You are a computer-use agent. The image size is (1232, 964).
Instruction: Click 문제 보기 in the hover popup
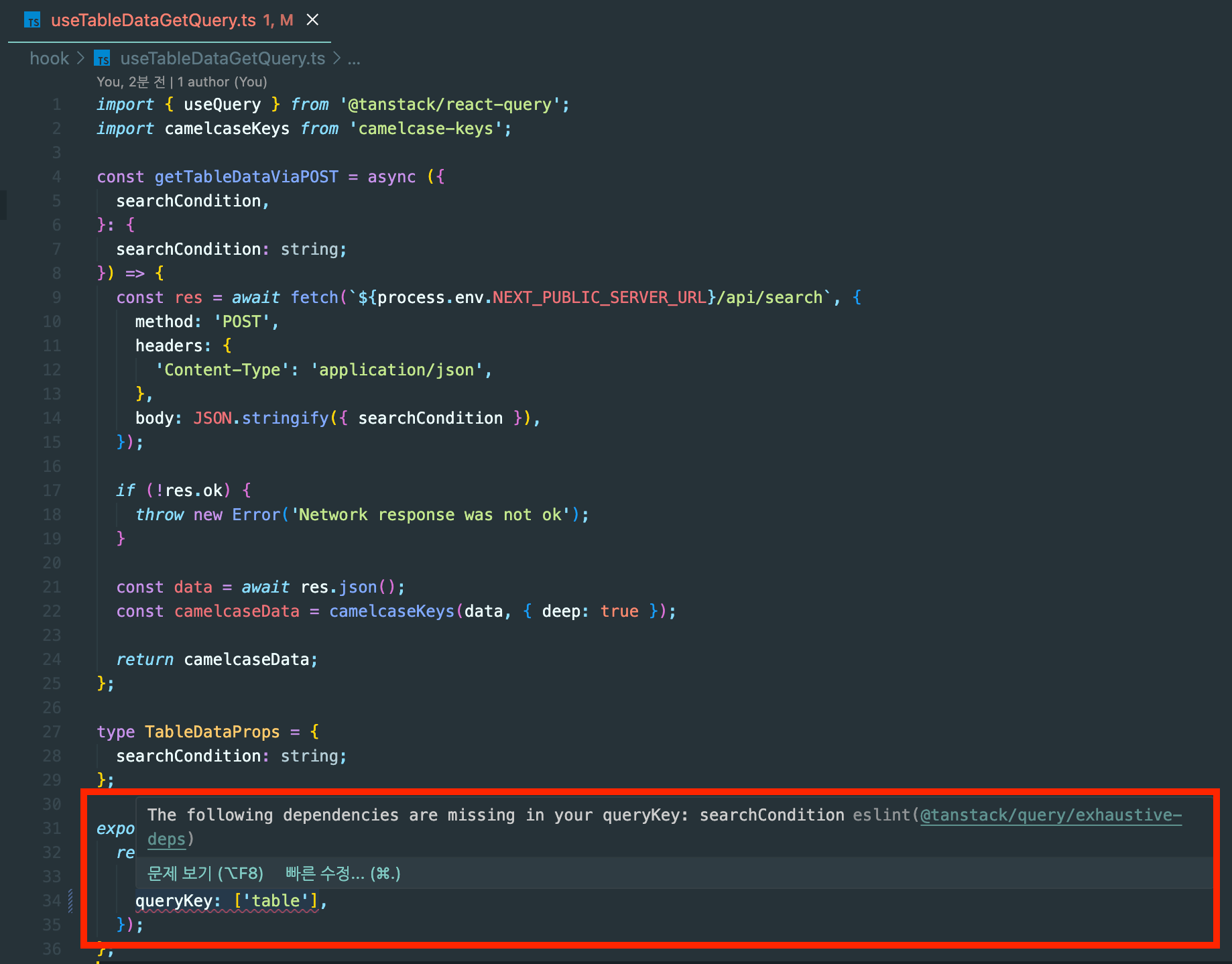[x=204, y=873]
